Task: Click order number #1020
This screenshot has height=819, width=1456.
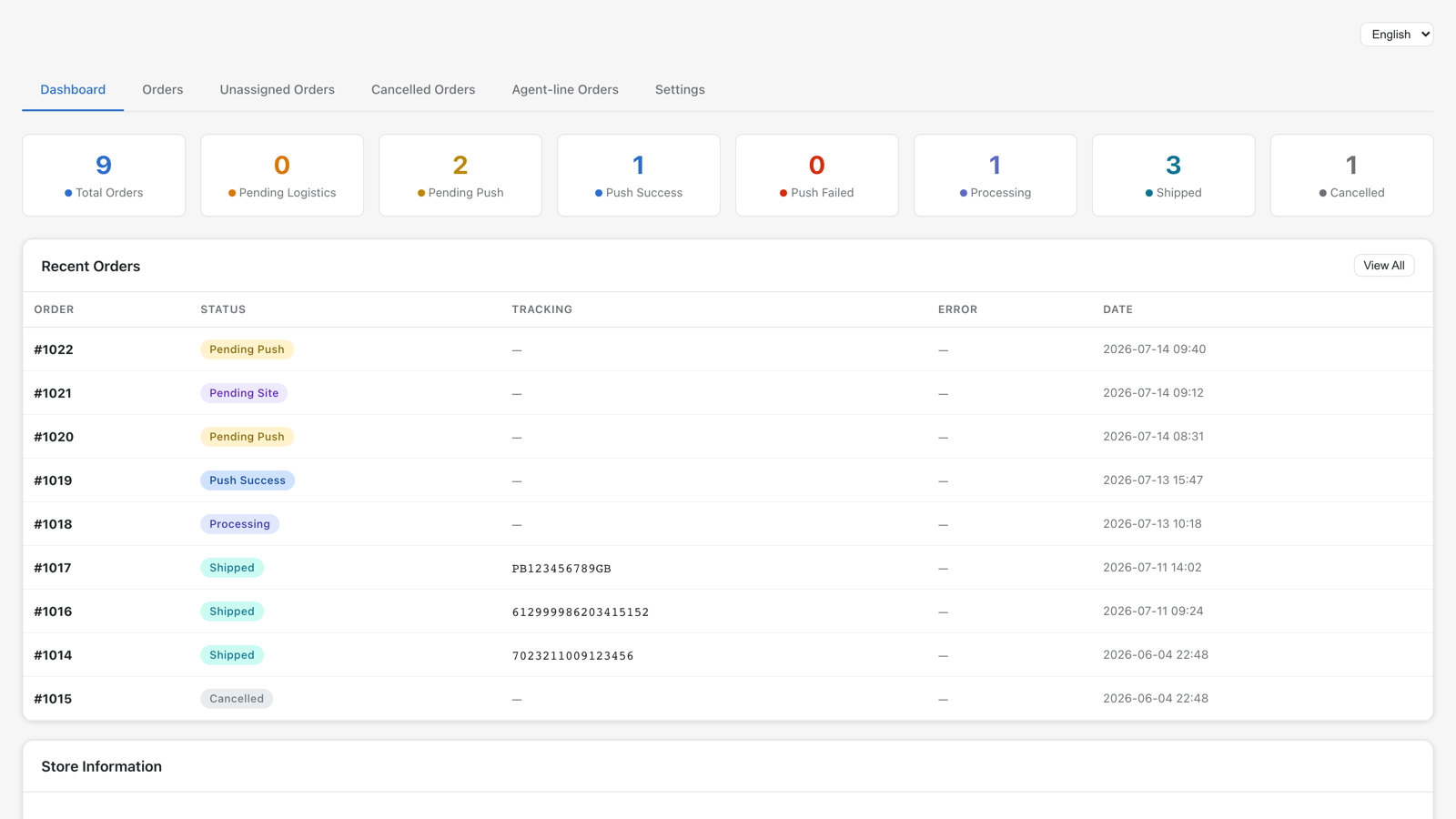Action: 54,437
